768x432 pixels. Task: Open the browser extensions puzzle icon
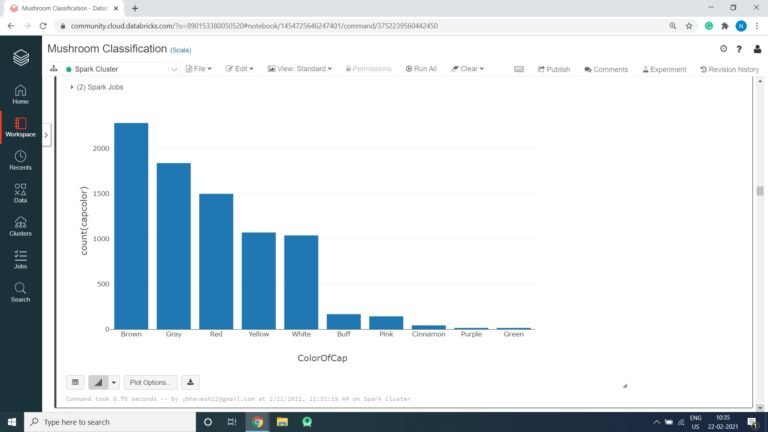[725, 26]
